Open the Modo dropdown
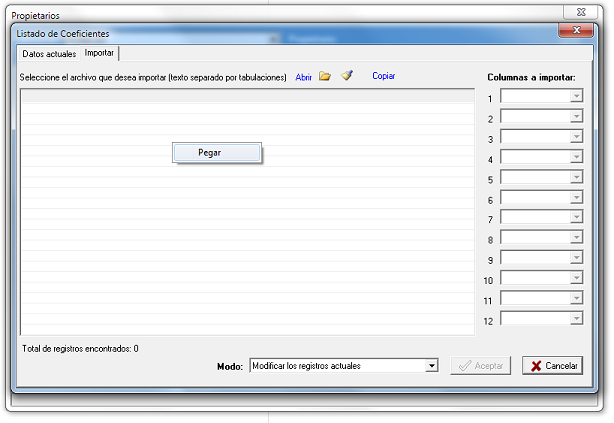The width and height of the screenshot is (614, 423). (x=432, y=366)
